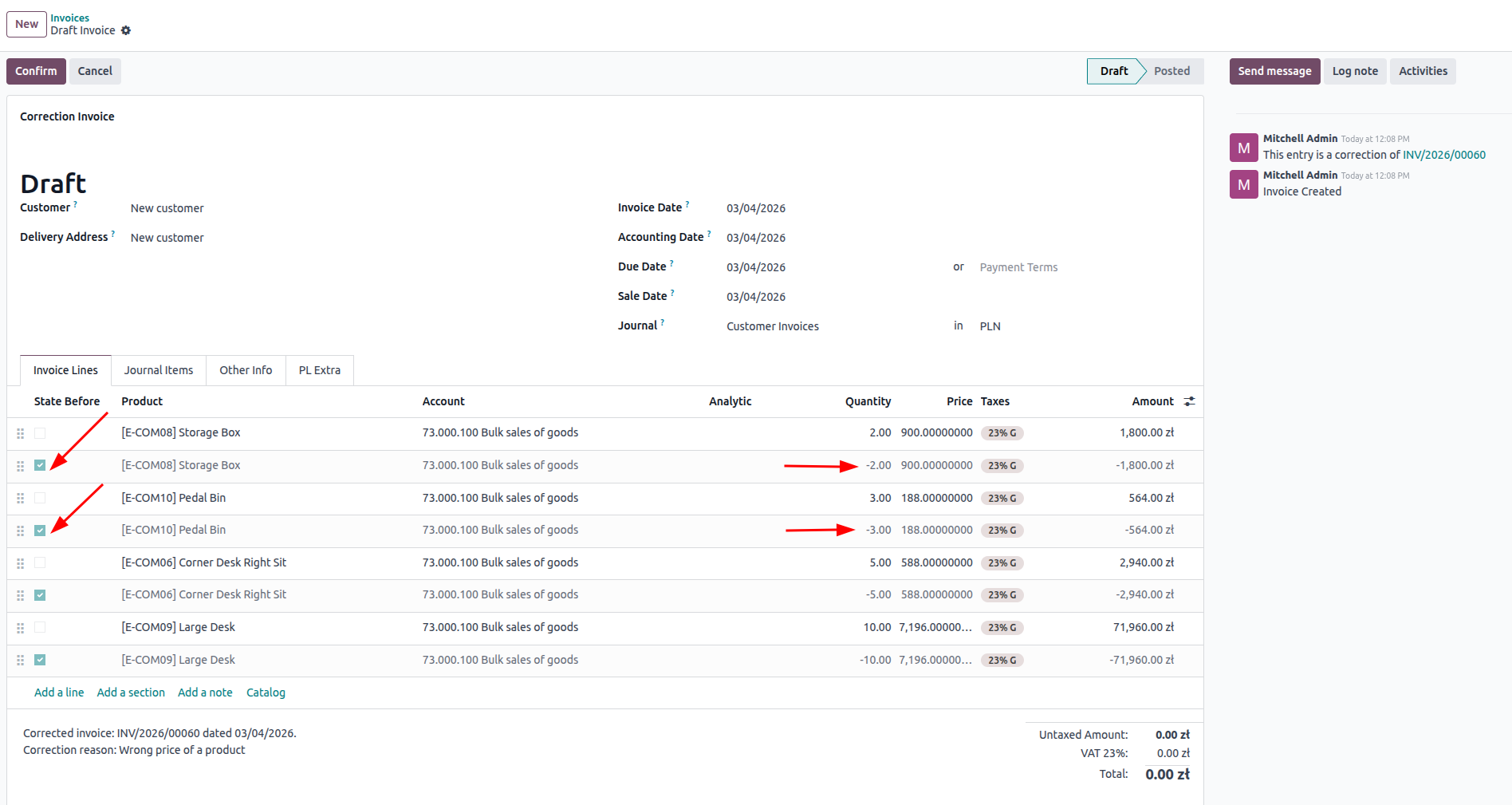The image size is (1512, 805).
Task: Open linked invoice INV/2026/00060 in chatter
Action: point(1443,155)
